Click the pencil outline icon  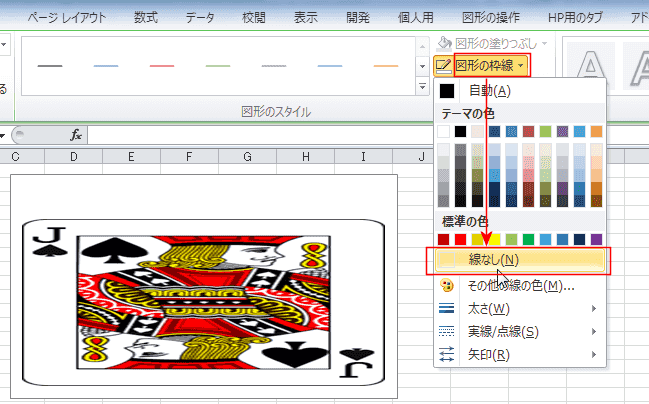click(443, 66)
